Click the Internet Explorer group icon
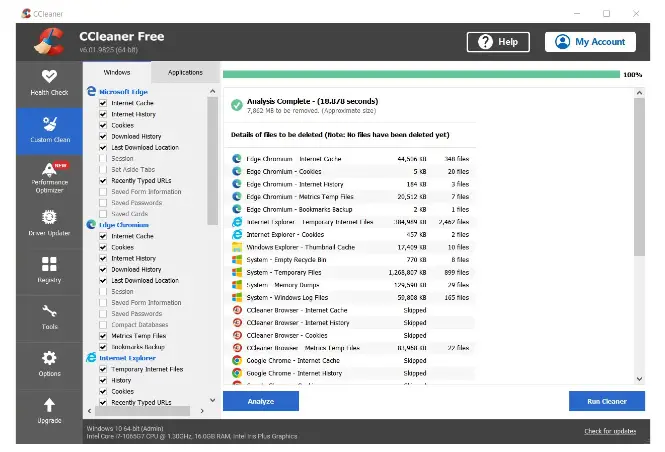The image size is (665, 452). (91, 357)
